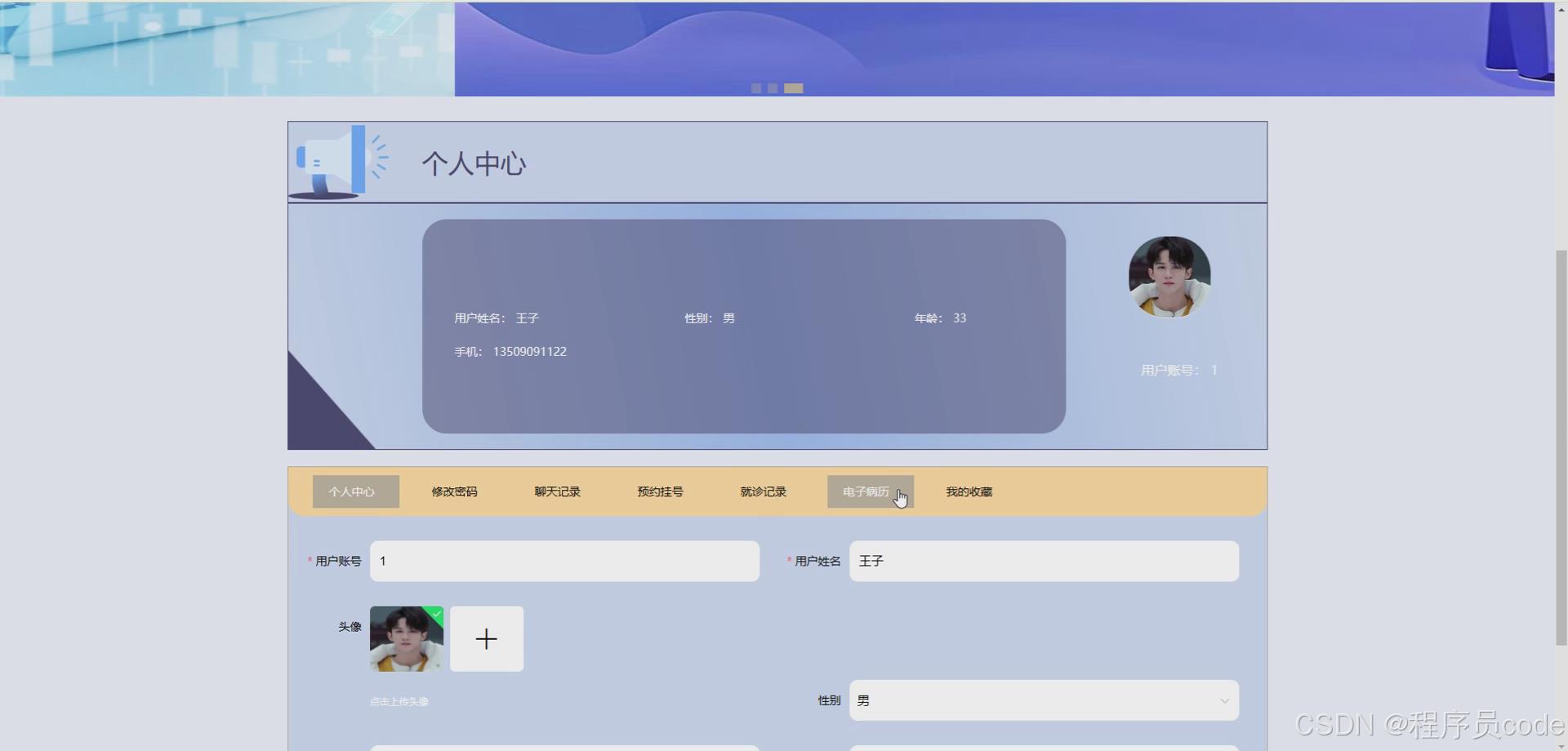This screenshot has height=751, width=1568.
Task: Click the uploaded avatar thumbnail in 头像 field
Action: point(406,639)
